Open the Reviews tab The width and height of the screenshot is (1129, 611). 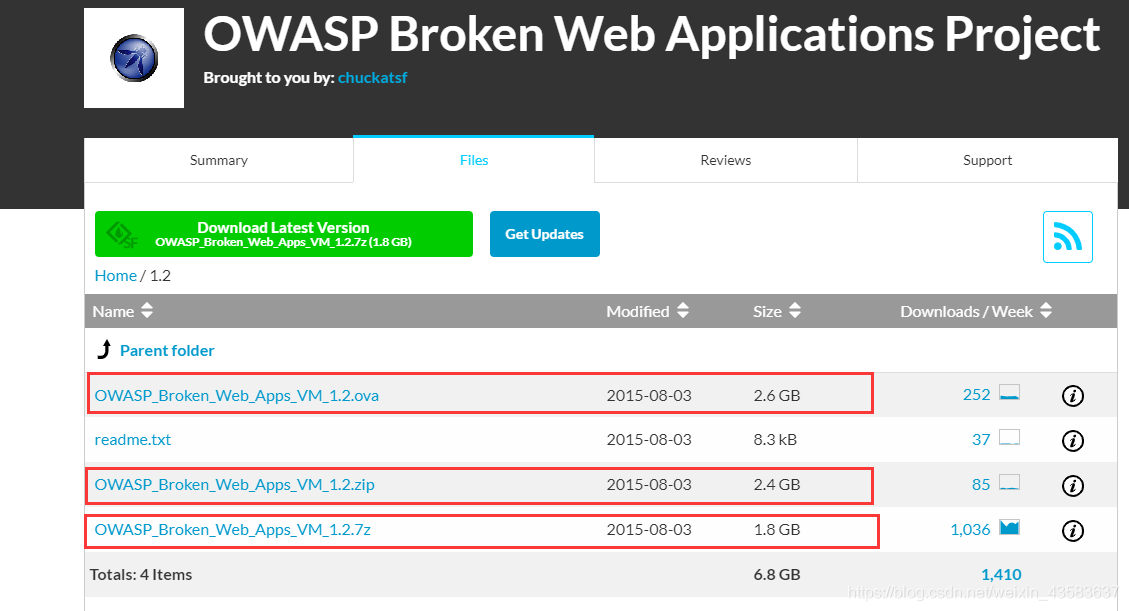[726, 160]
